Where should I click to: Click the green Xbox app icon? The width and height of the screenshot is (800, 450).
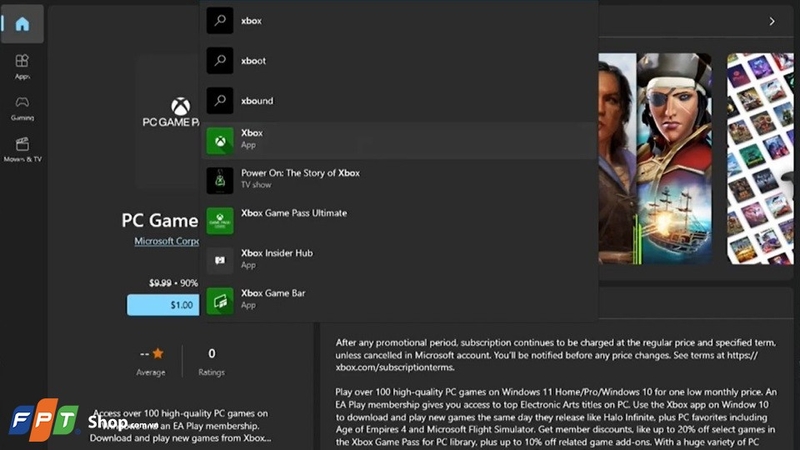[220, 141]
